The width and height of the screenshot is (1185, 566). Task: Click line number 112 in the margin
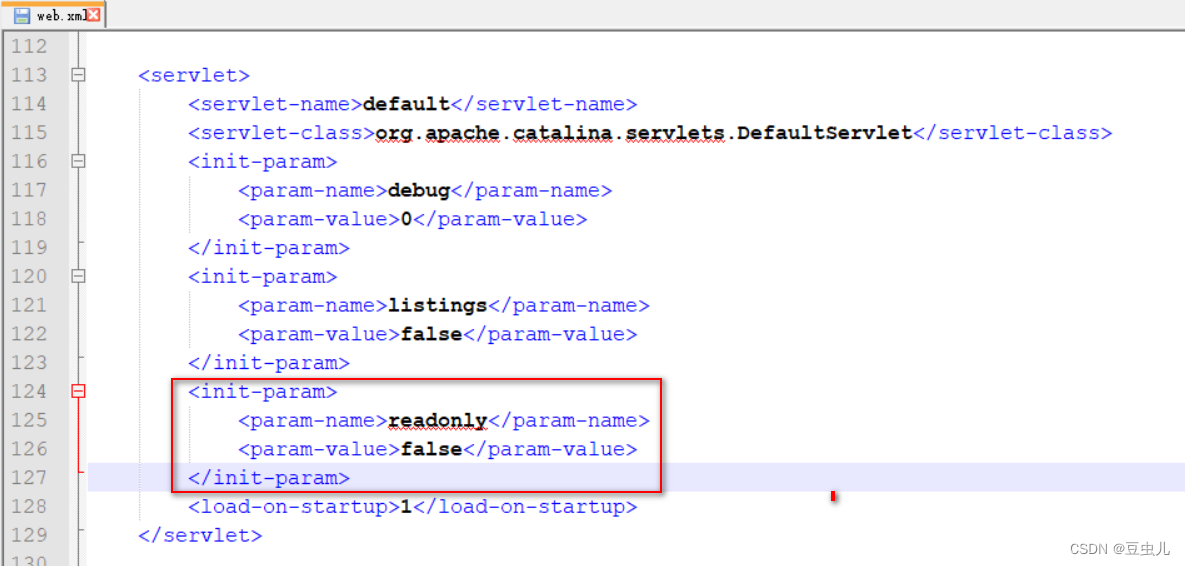tap(29, 46)
